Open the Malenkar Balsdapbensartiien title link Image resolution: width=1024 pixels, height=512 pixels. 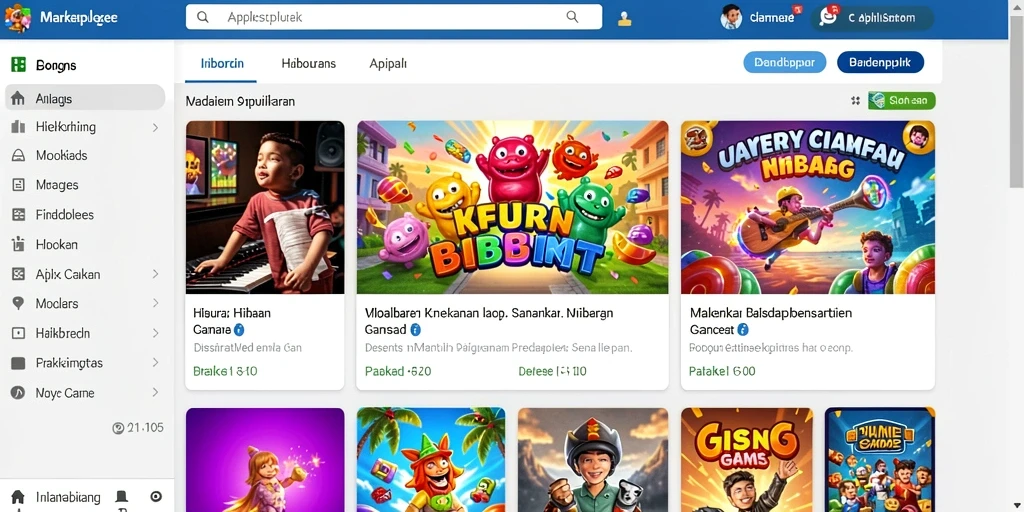(x=771, y=321)
